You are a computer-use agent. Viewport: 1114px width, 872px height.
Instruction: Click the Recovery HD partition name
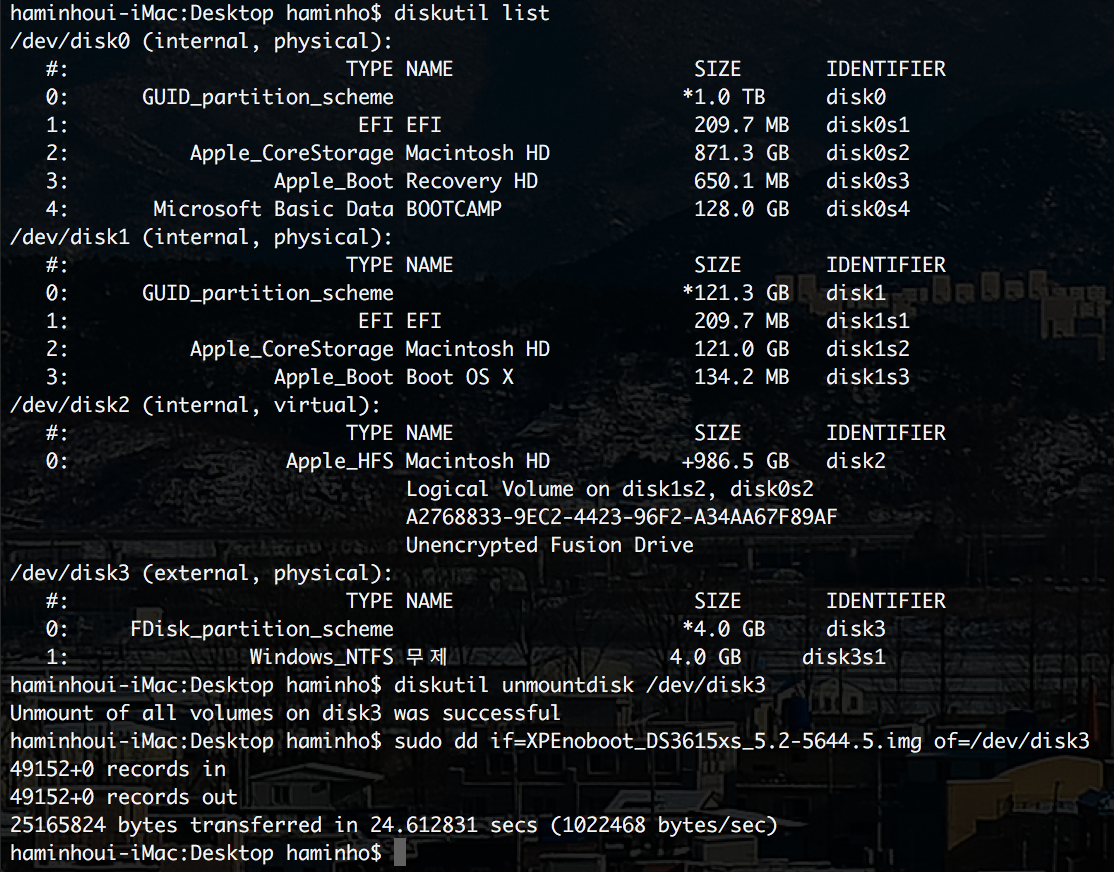(x=471, y=181)
